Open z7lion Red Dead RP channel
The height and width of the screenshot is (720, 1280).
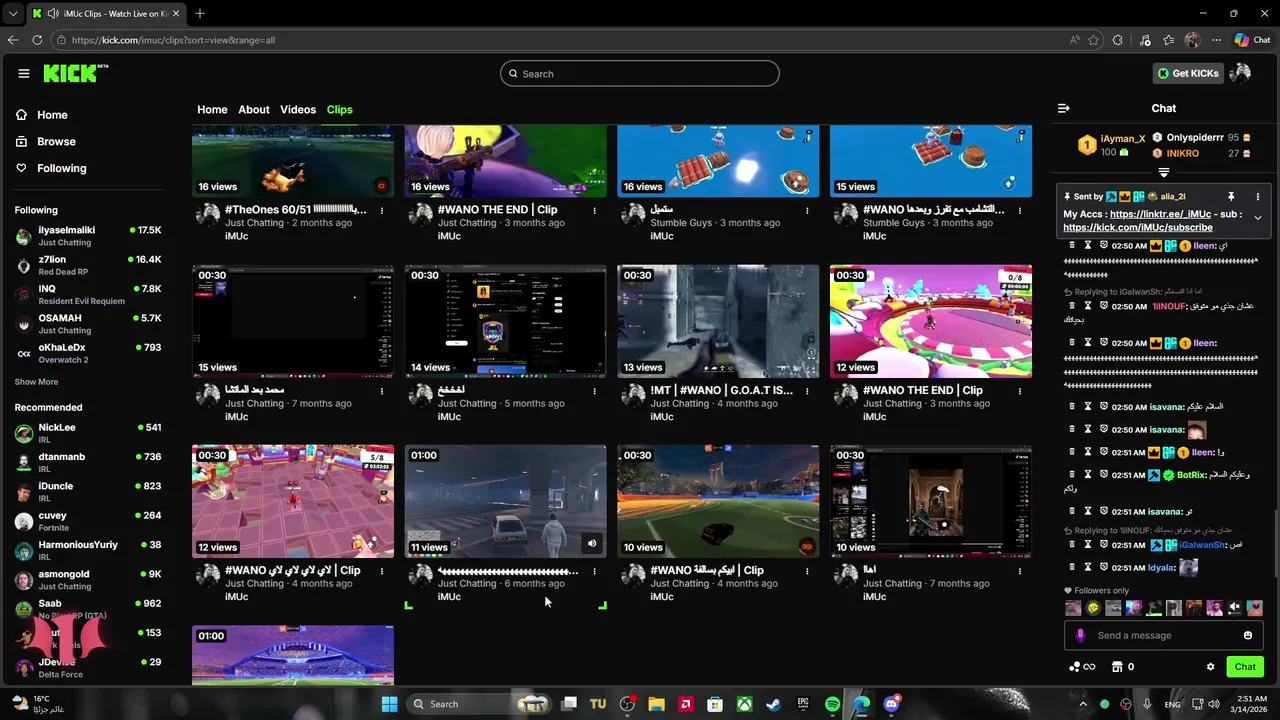pos(88,265)
